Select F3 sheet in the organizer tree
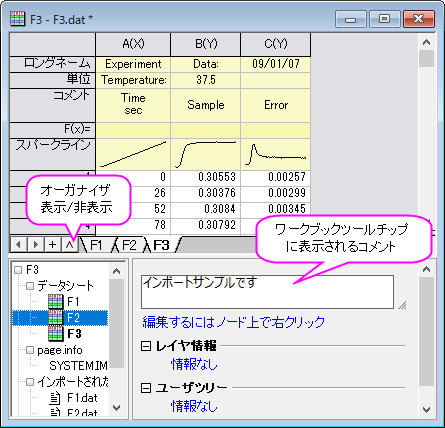The height and width of the screenshot is (428, 445). [74, 334]
